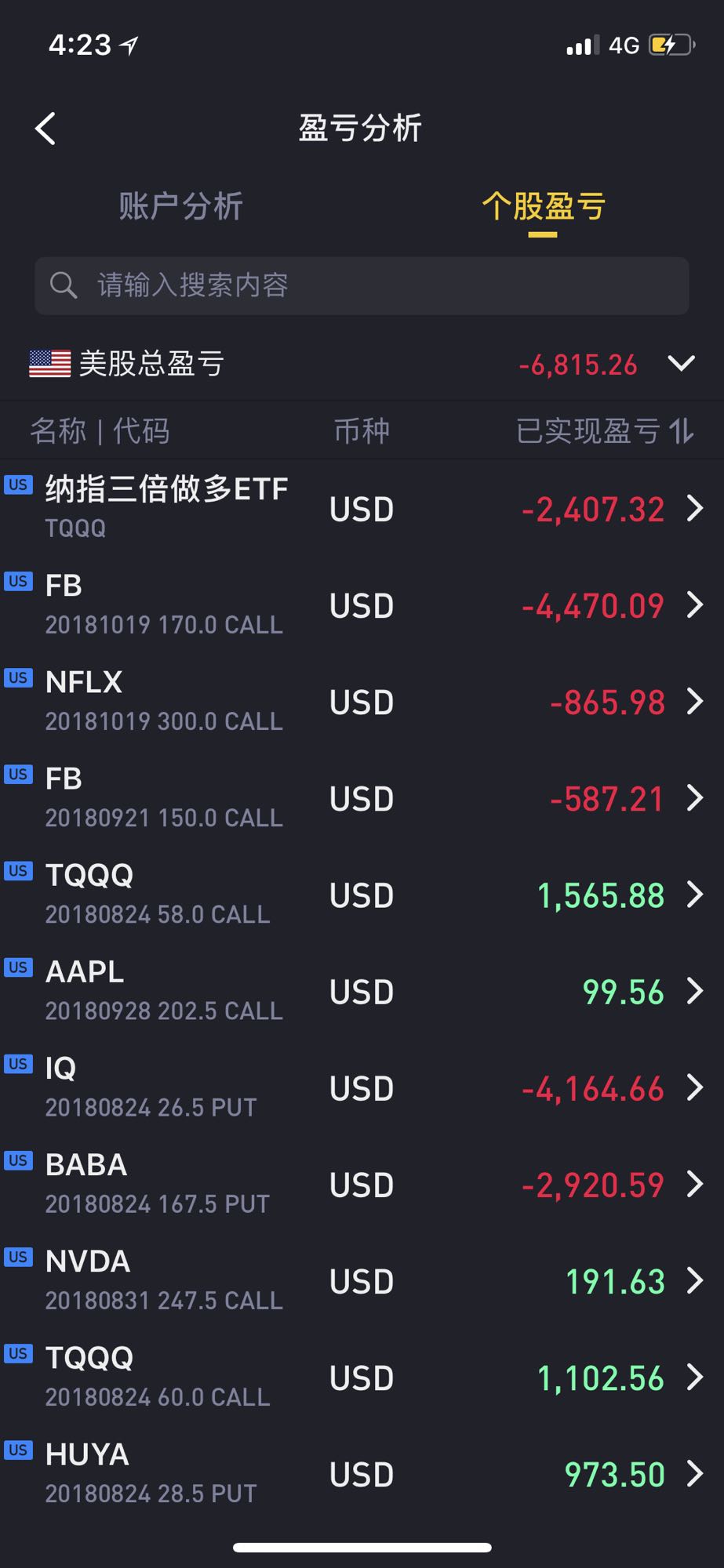Tap the cellular signal bars icon
The width and height of the screenshot is (724, 1568).
click(x=583, y=45)
